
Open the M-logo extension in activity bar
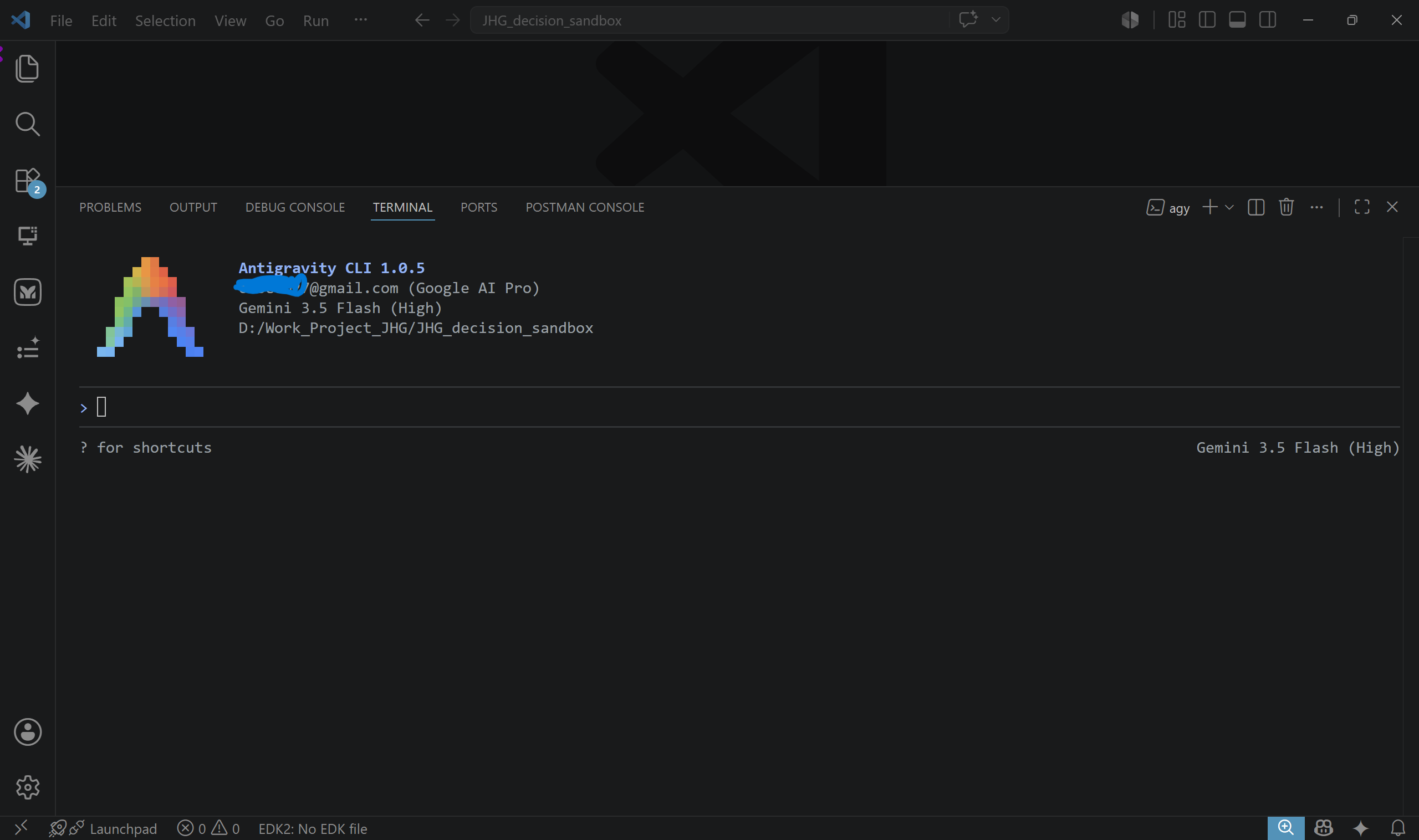tap(27, 292)
